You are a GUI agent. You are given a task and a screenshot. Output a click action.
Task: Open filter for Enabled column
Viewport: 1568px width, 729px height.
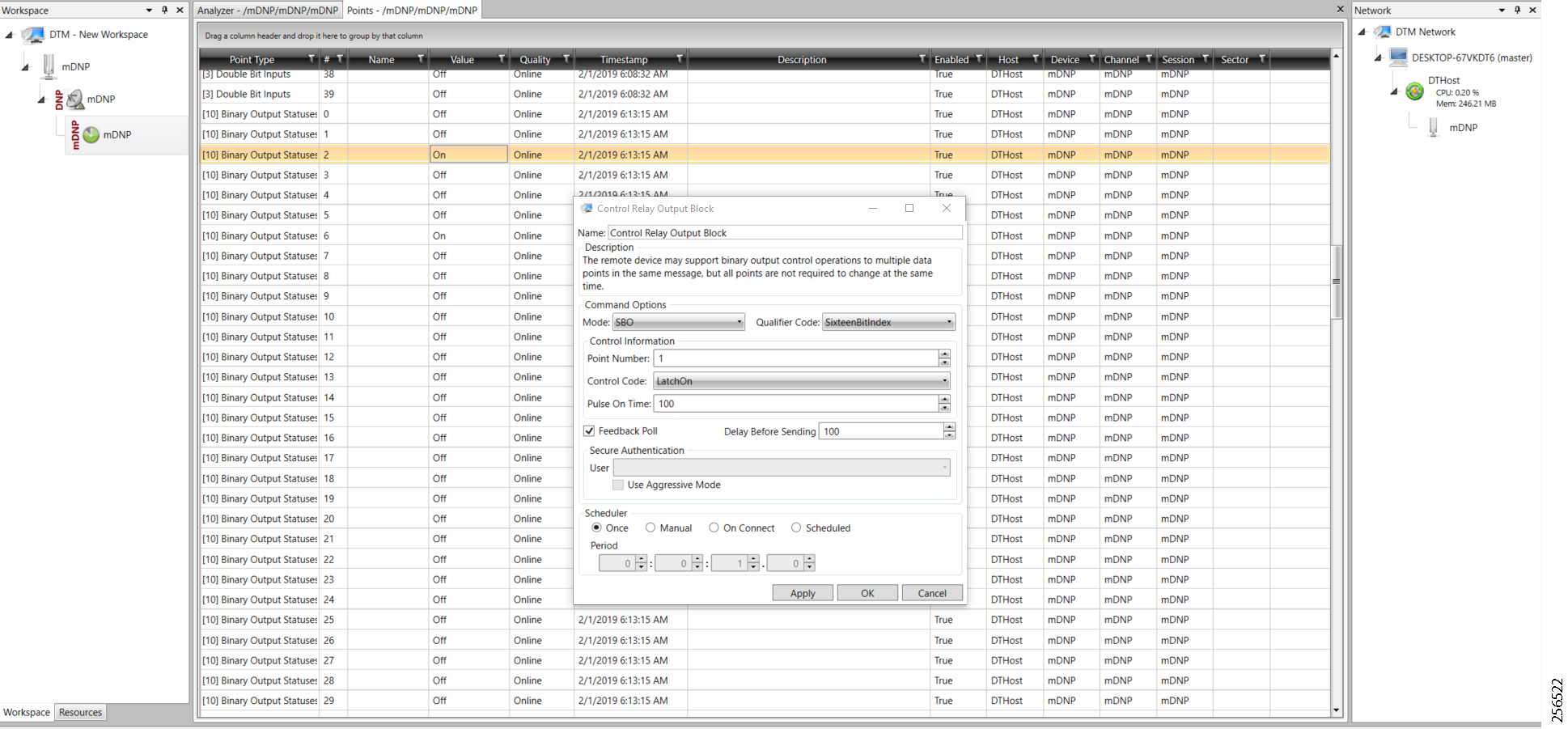point(979,59)
